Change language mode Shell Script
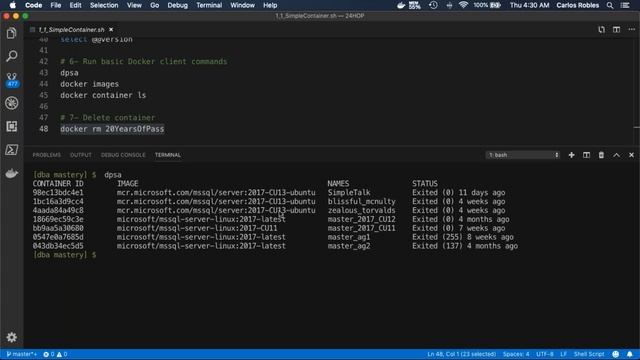640x360 pixels. 589,354
